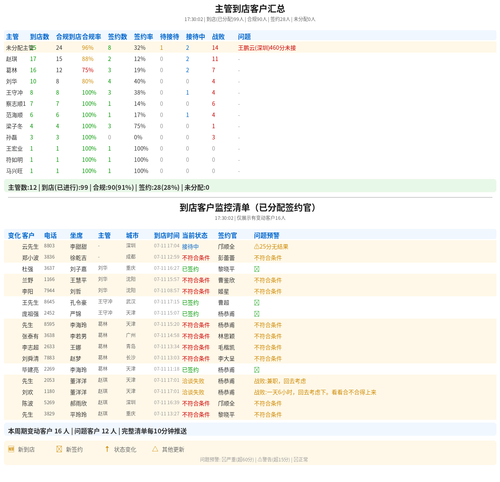500x482 pixels.
Task: Click the 签约官 column header
Action: click(x=228, y=236)
